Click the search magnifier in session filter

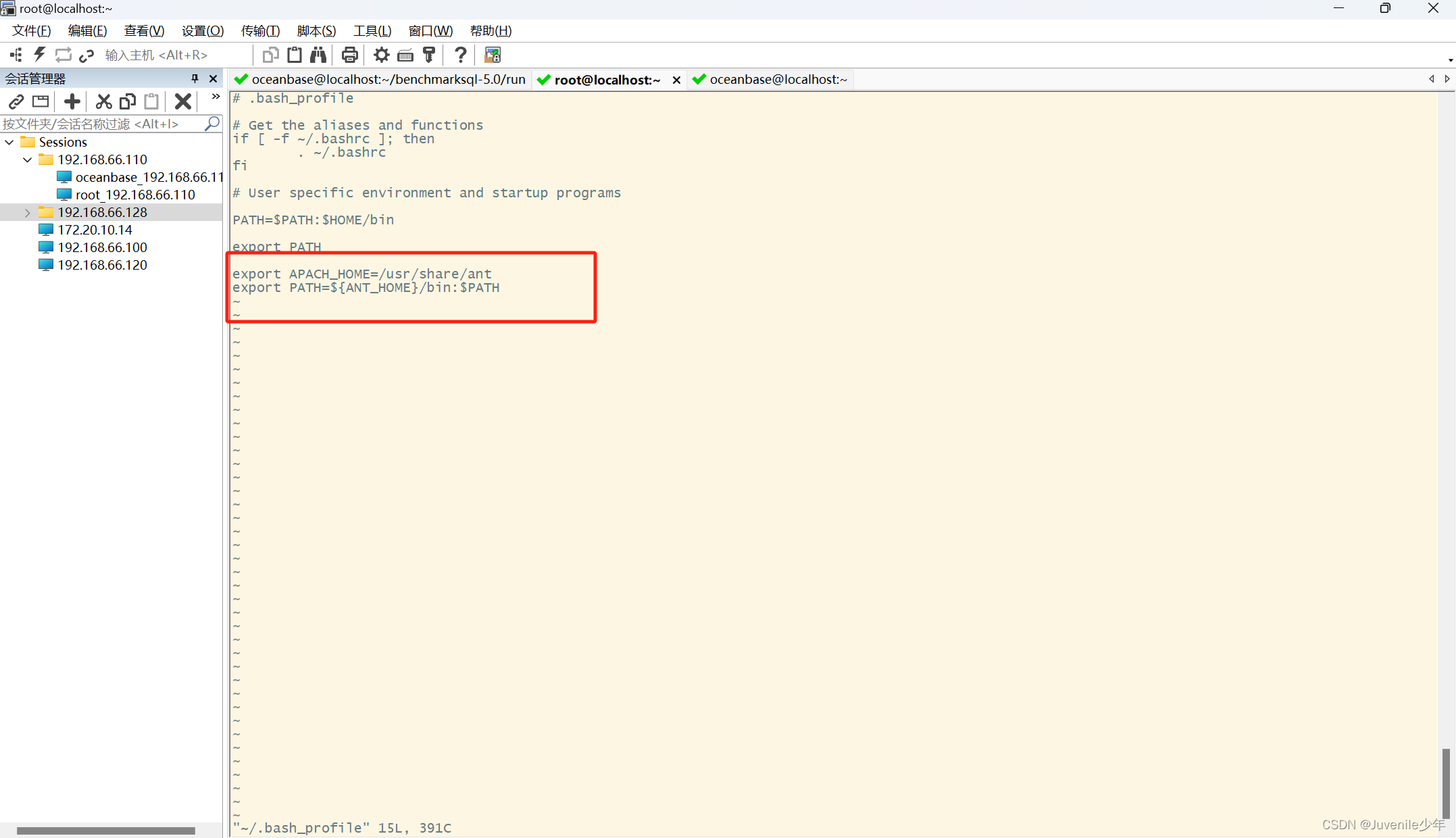212,124
